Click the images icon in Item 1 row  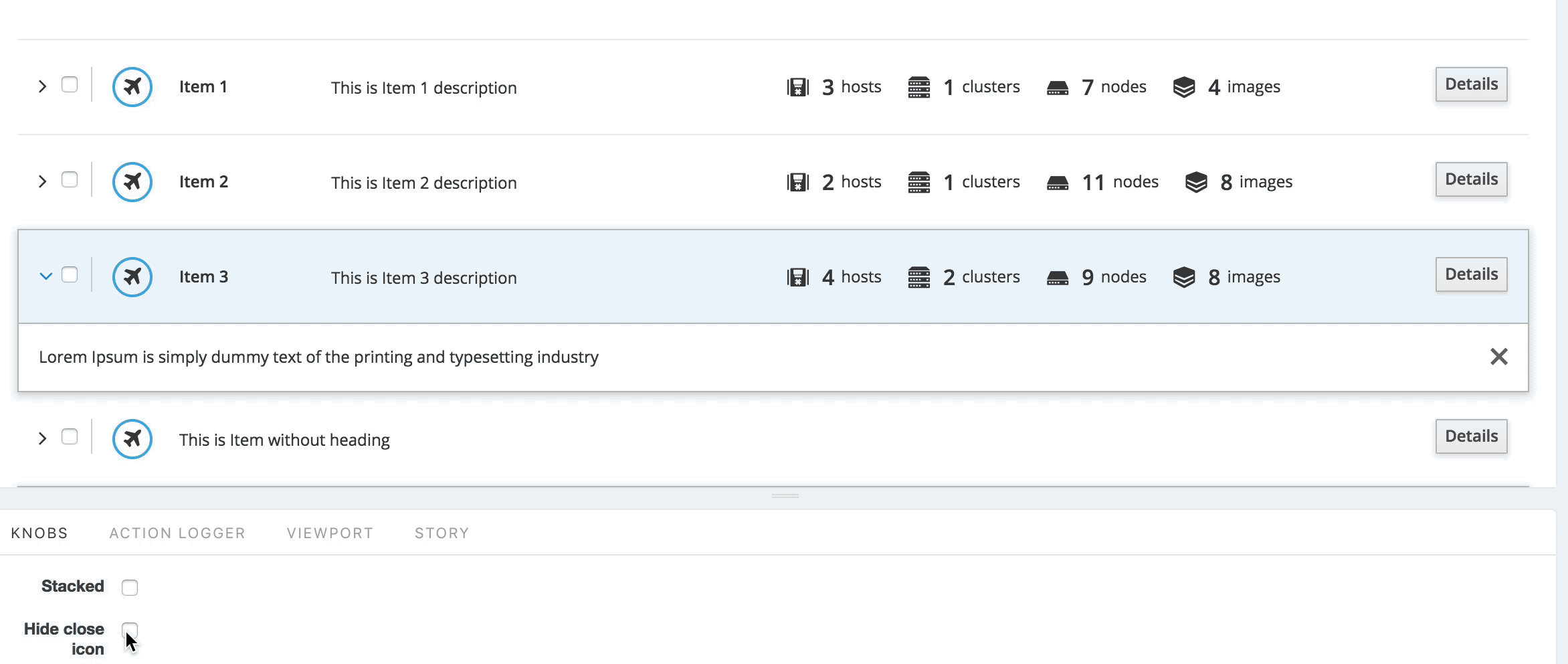tap(1184, 87)
